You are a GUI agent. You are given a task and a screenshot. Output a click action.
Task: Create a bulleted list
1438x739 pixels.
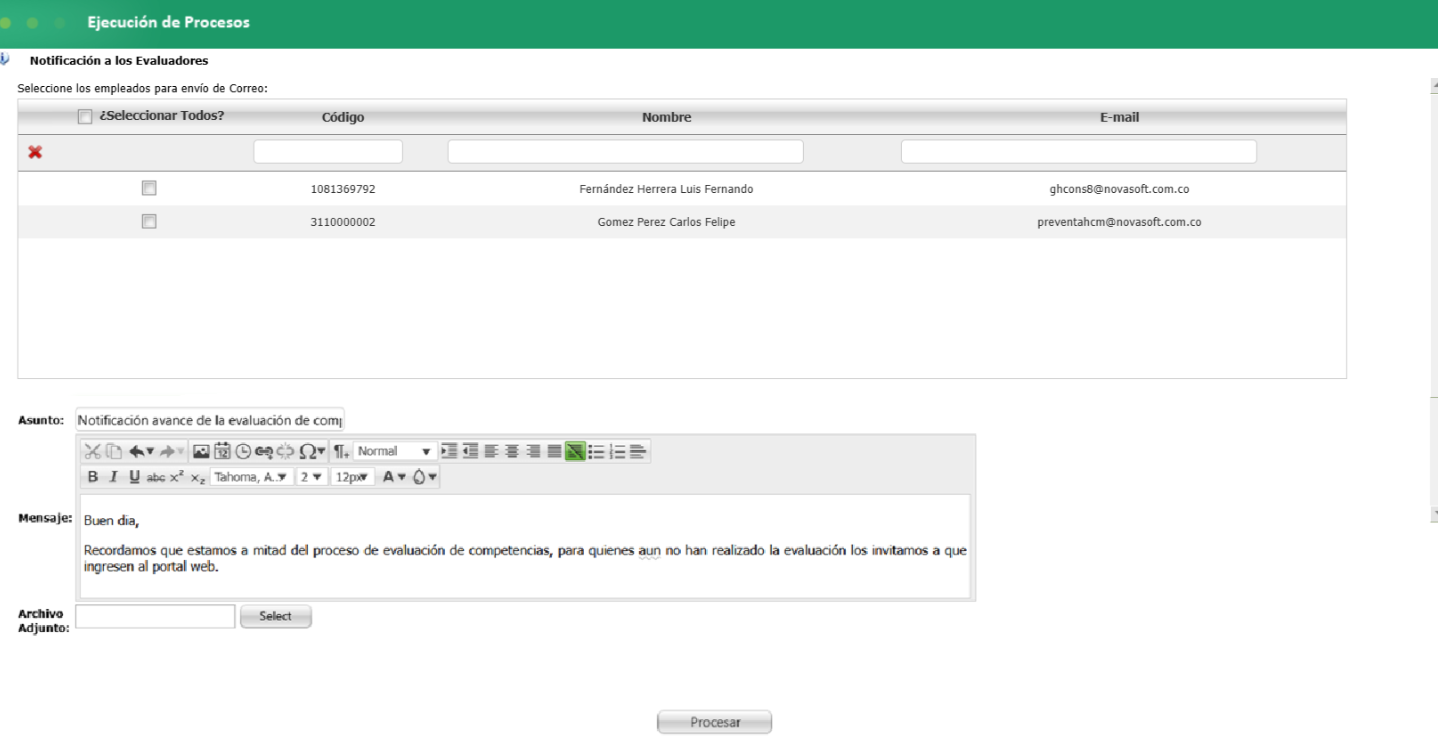point(597,451)
